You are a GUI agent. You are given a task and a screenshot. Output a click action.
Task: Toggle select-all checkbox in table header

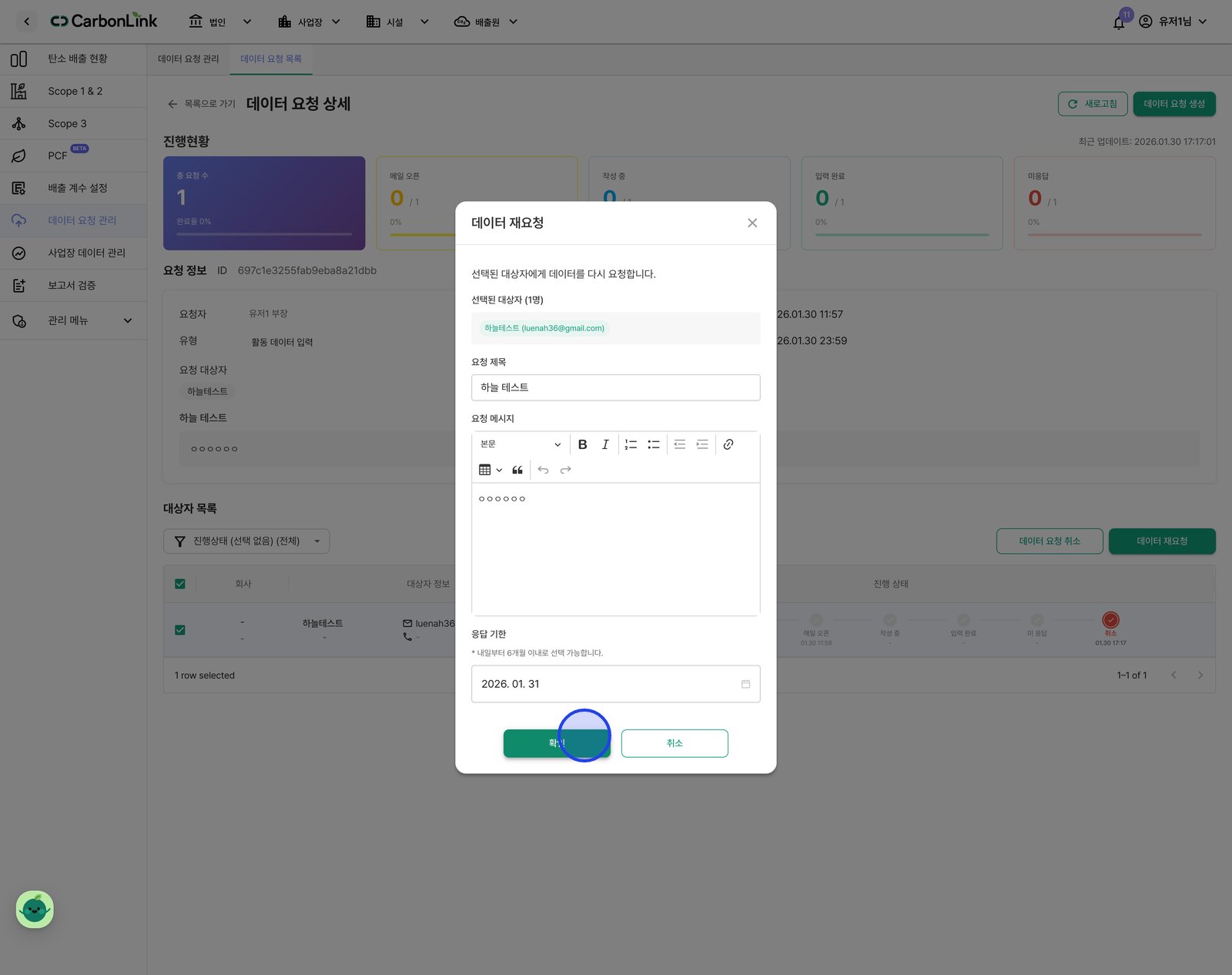coord(180,584)
